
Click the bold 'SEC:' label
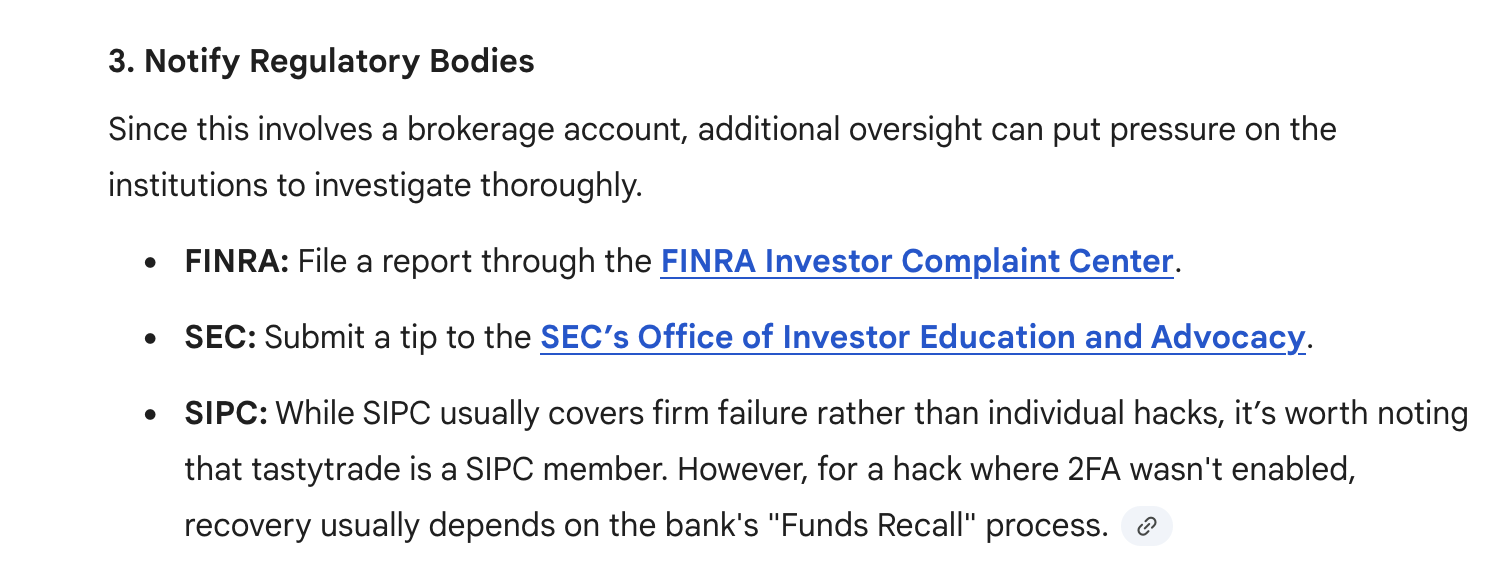tap(220, 338)
